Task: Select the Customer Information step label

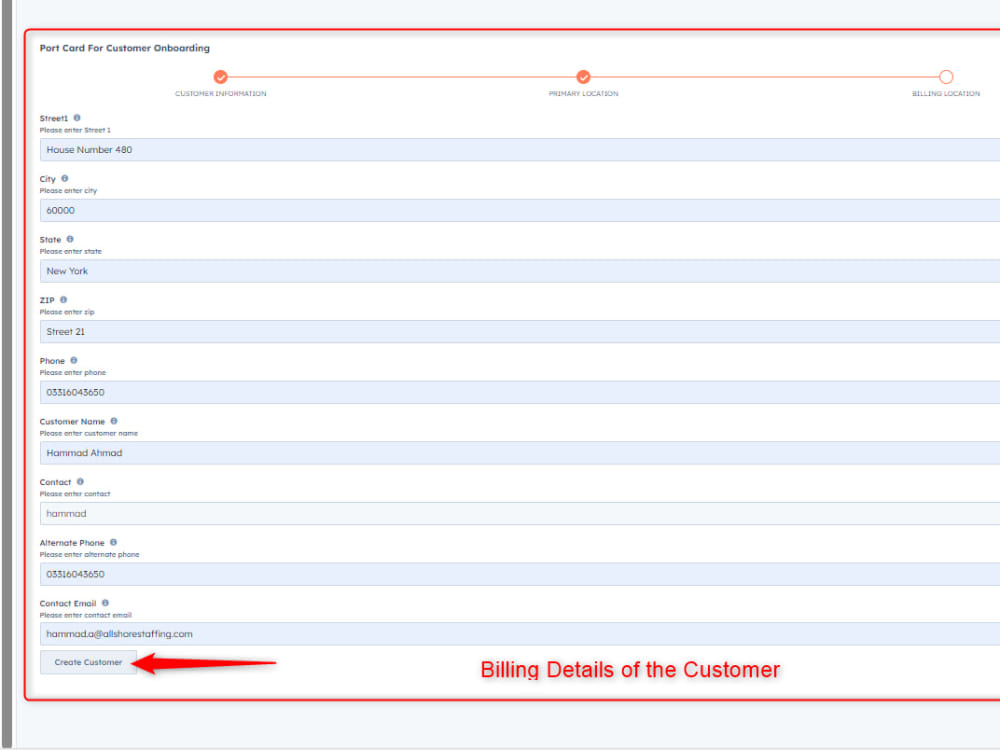Action: tap(220, 93)
